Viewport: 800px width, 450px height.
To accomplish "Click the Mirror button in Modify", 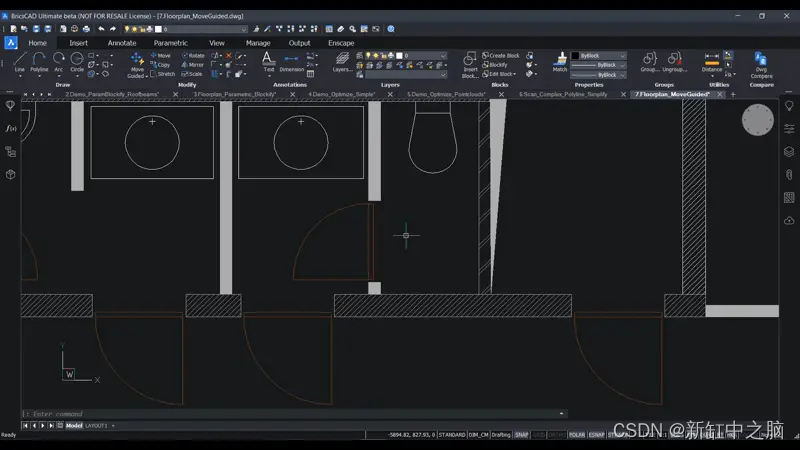I will 193,65.
